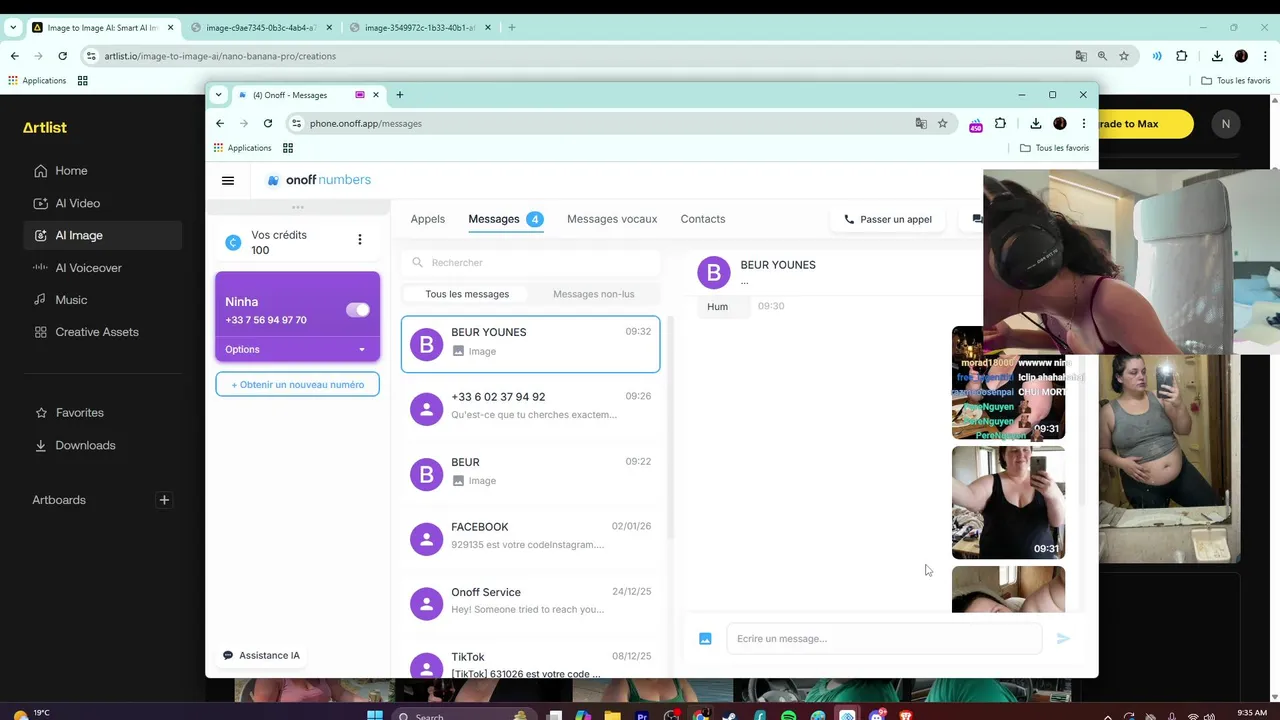This screenshot has height=720, width=1280.
Task: Open the Contacts tab
Action: (703, 219)
